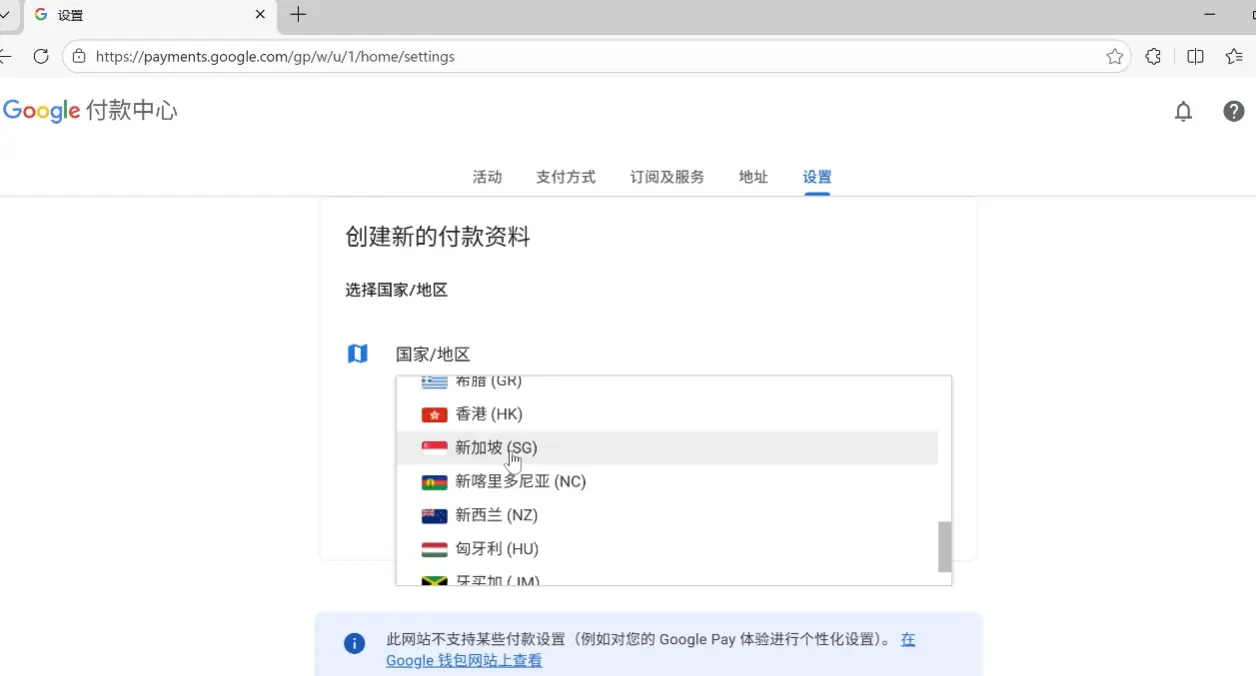
Task: Open the 地址 tab
Action: click(753, 177)
